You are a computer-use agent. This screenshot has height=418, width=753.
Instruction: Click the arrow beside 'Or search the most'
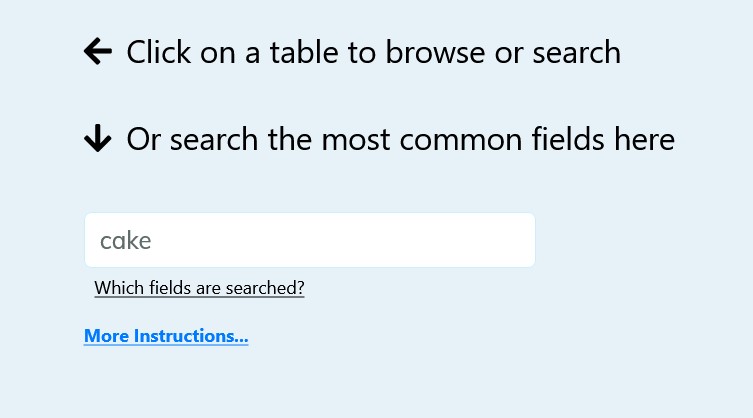(x=97, y=140)
